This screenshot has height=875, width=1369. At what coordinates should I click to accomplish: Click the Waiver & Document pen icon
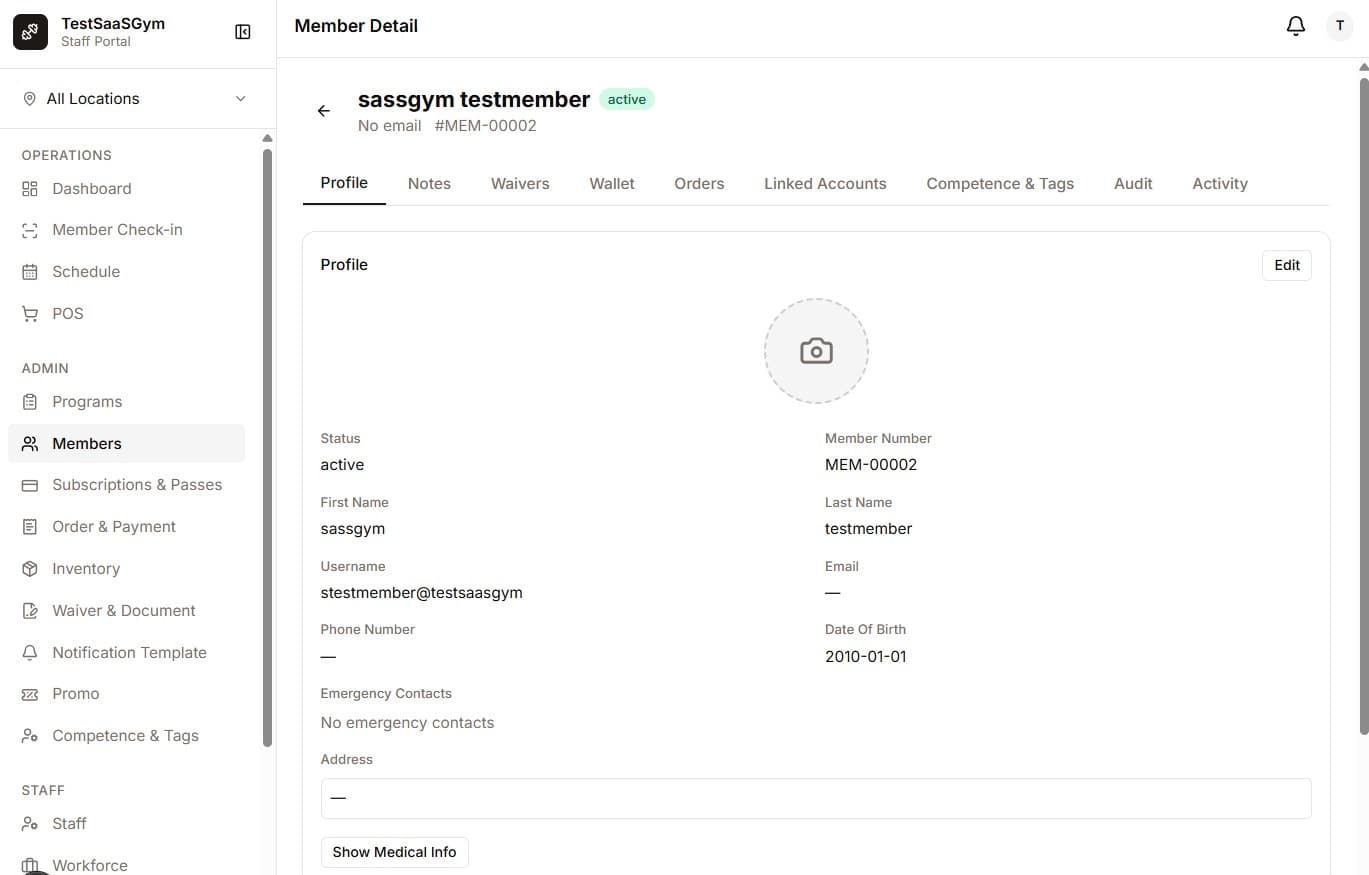[30, 611]
